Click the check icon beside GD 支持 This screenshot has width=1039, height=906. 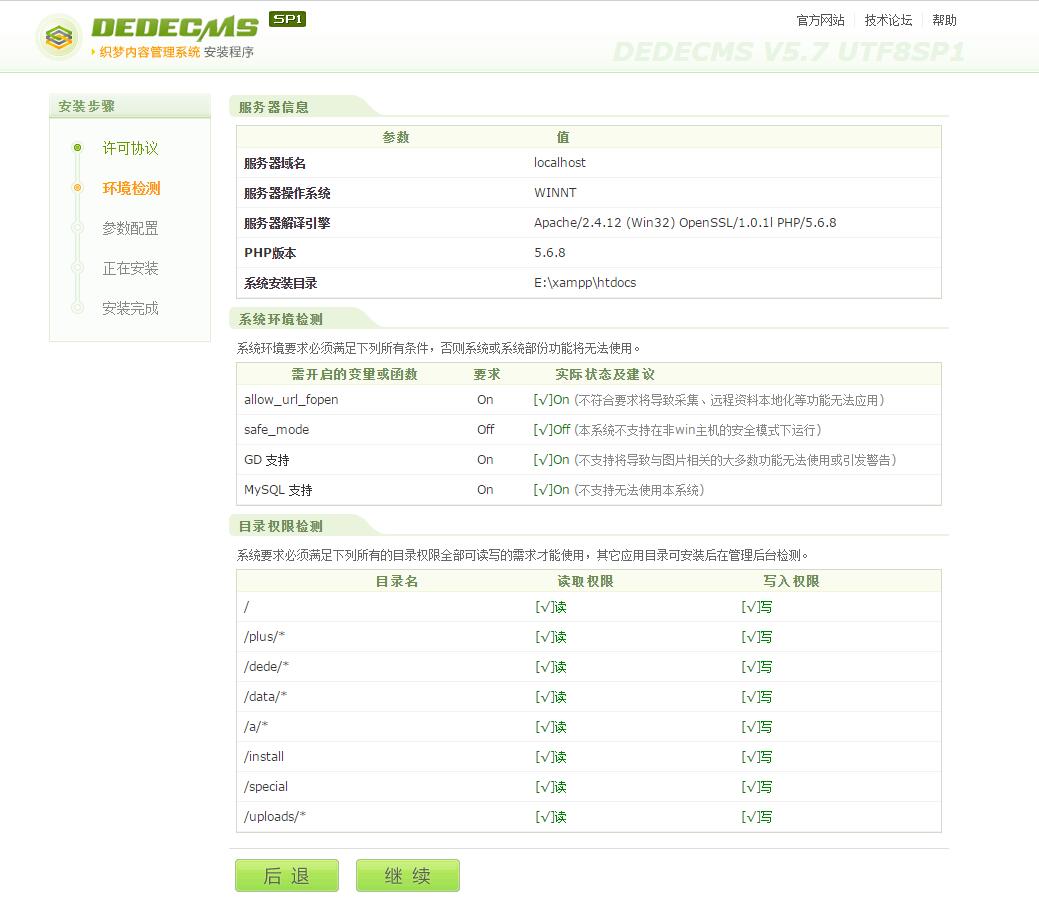click(x=541, y=460)
